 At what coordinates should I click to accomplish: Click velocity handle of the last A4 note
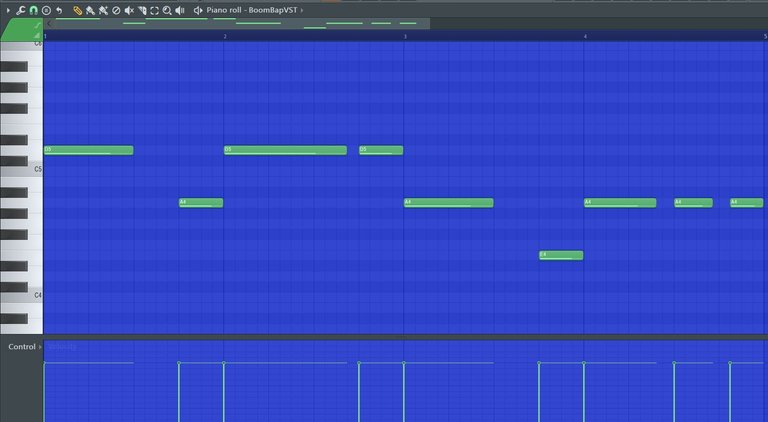tap(730, 363)
